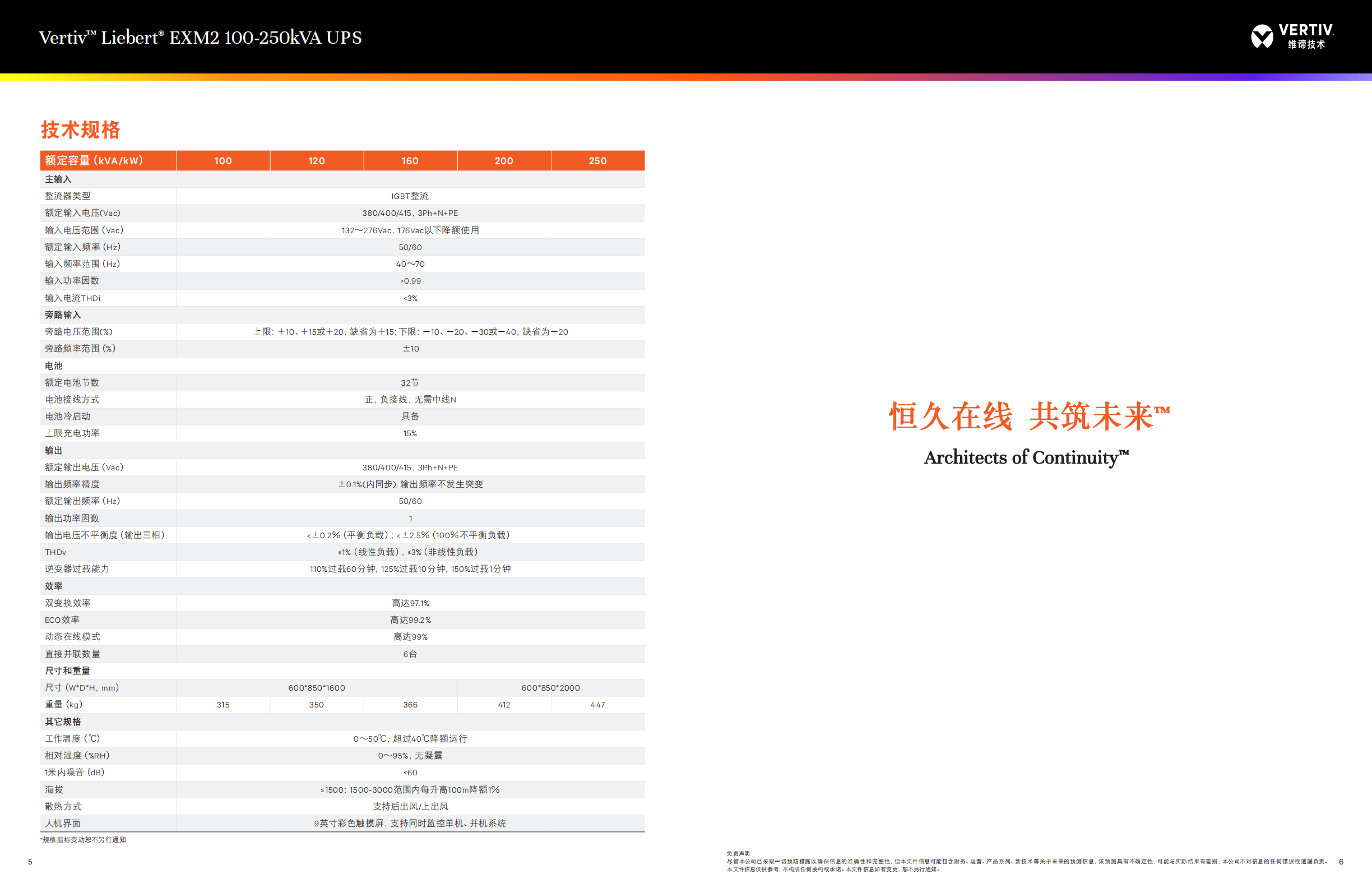Click the '整流器类型' row label

coord(68,196)
